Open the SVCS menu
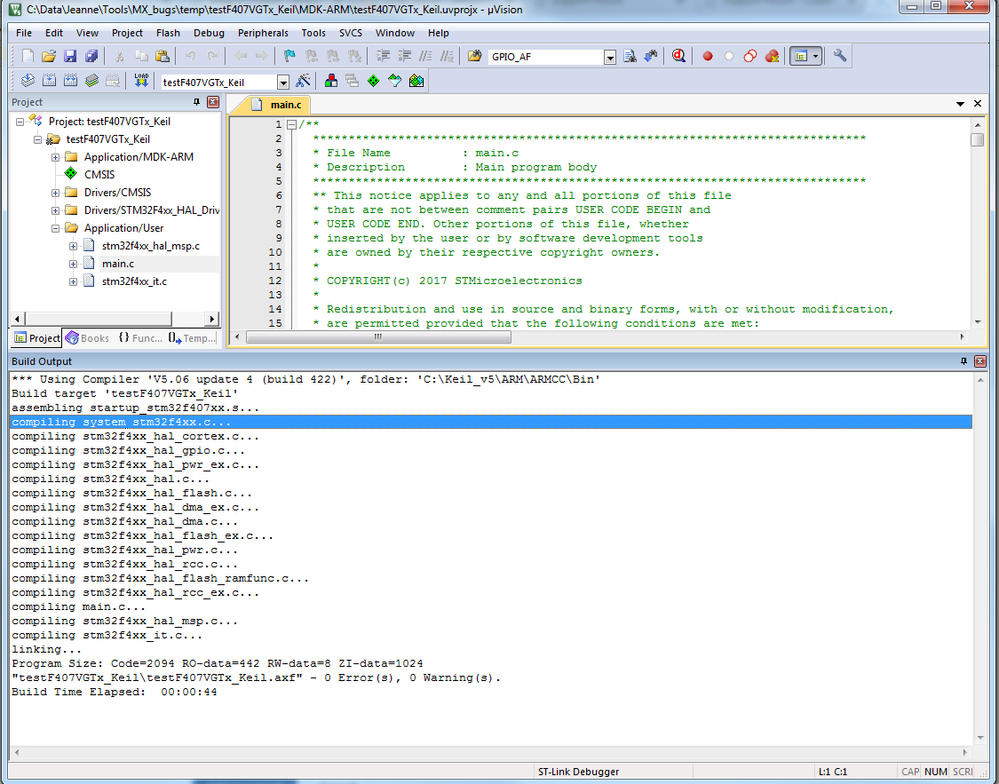The height and width of the screenshot is (784, 999). tap(350, 32)
